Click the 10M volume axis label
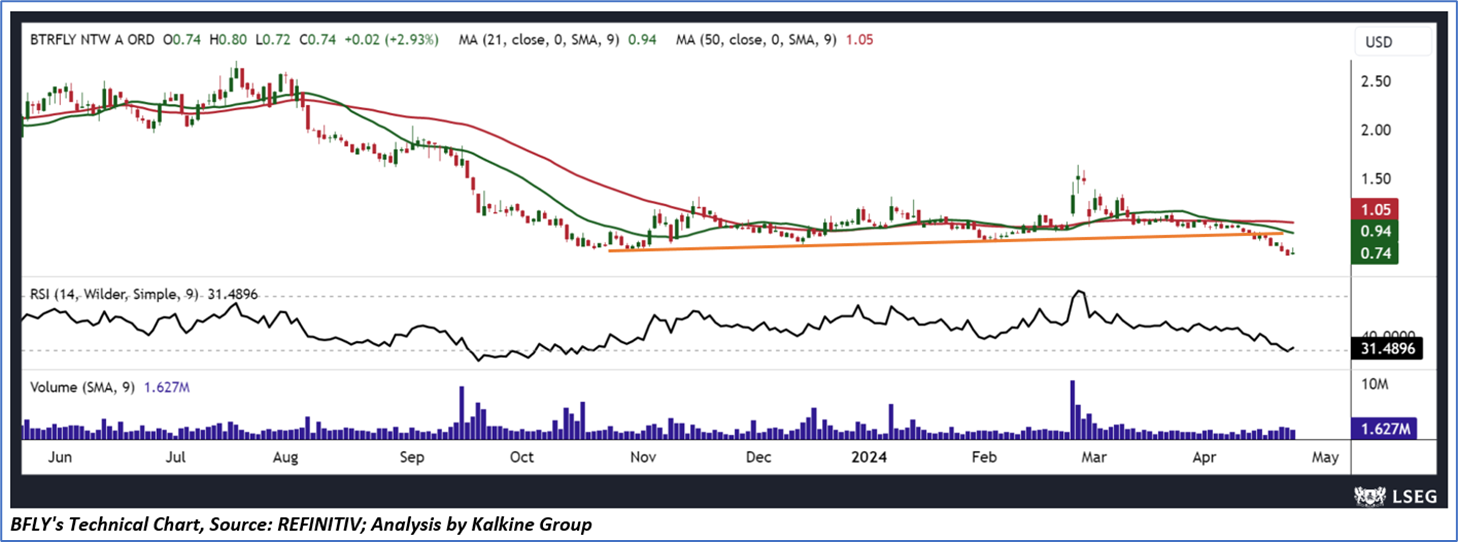Viewport: 1458px width, 542px height. pyautogui.click(x=1377, y=384)
